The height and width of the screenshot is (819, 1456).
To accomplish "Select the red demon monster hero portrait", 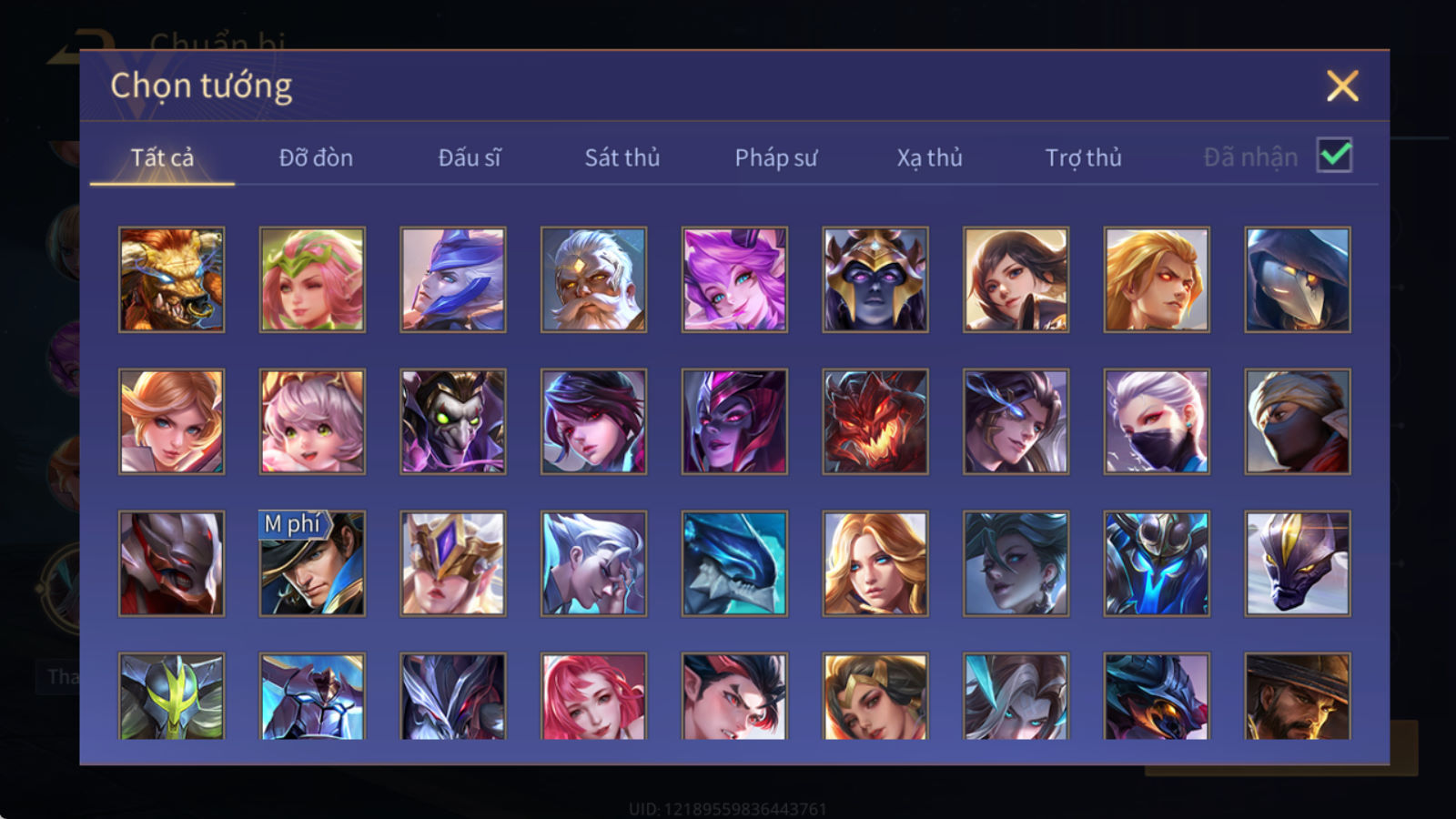I will pyautogui.click(x=875, y=421).
